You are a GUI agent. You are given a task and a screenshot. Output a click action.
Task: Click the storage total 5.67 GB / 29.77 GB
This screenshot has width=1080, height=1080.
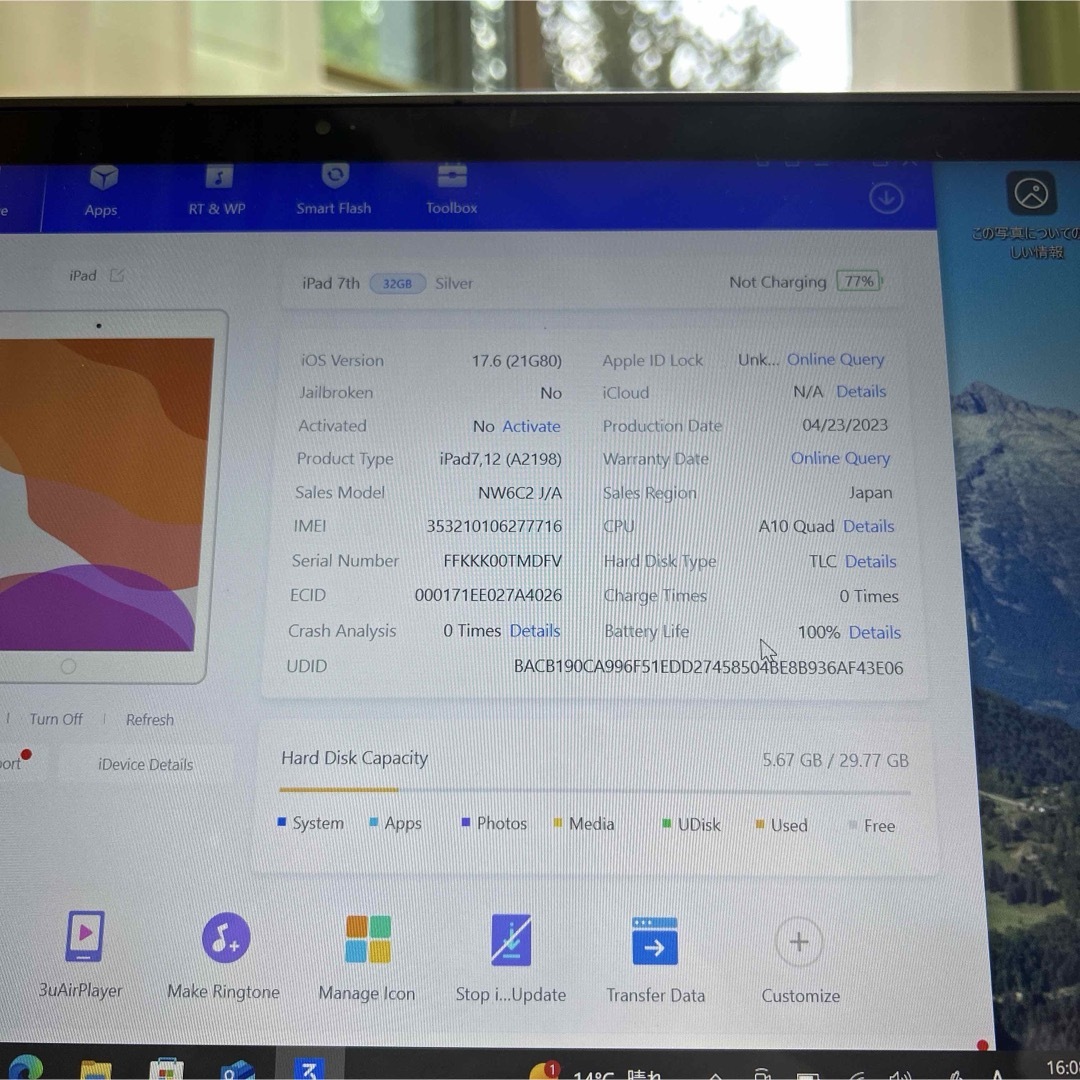[x=835, y=760]
